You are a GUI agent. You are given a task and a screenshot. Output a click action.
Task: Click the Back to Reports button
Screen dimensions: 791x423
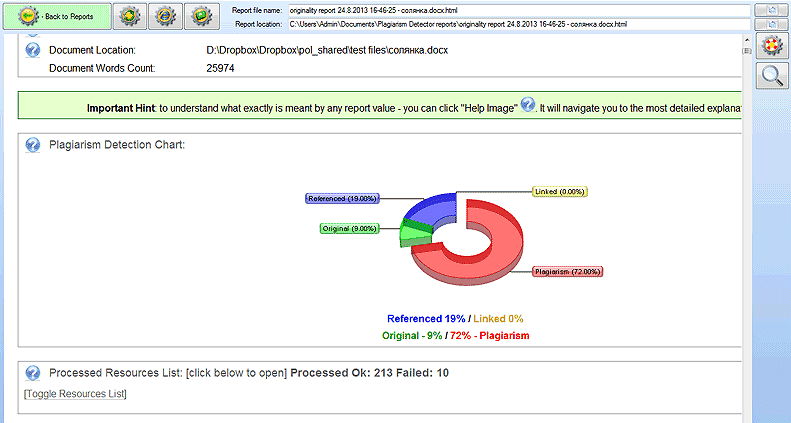pyautogui.click(x=57, y=16)
